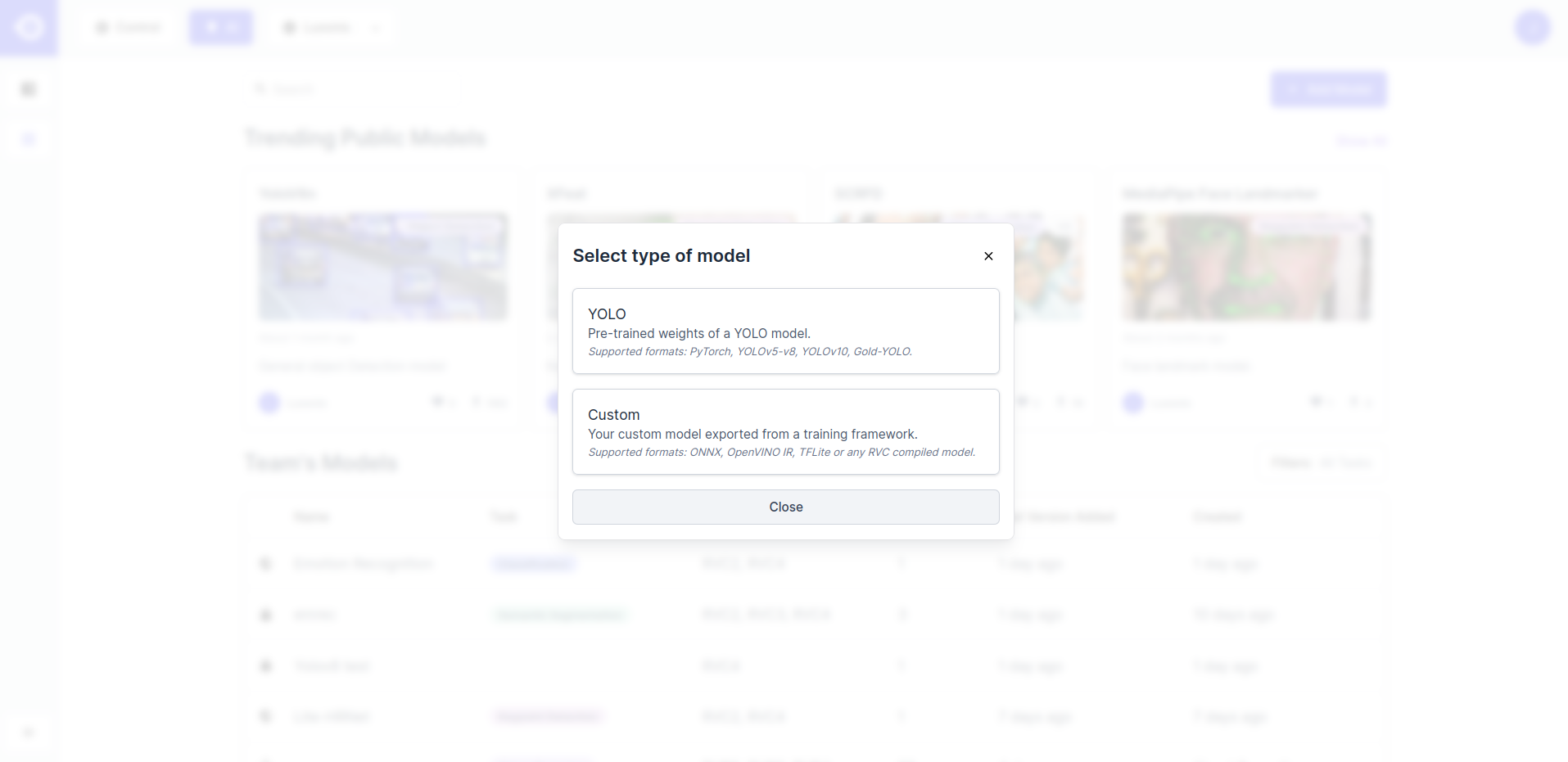1568x762 pixels.
Task: Click the link right of Trending Public Models heading
Action: click(x=1361, y=141)
